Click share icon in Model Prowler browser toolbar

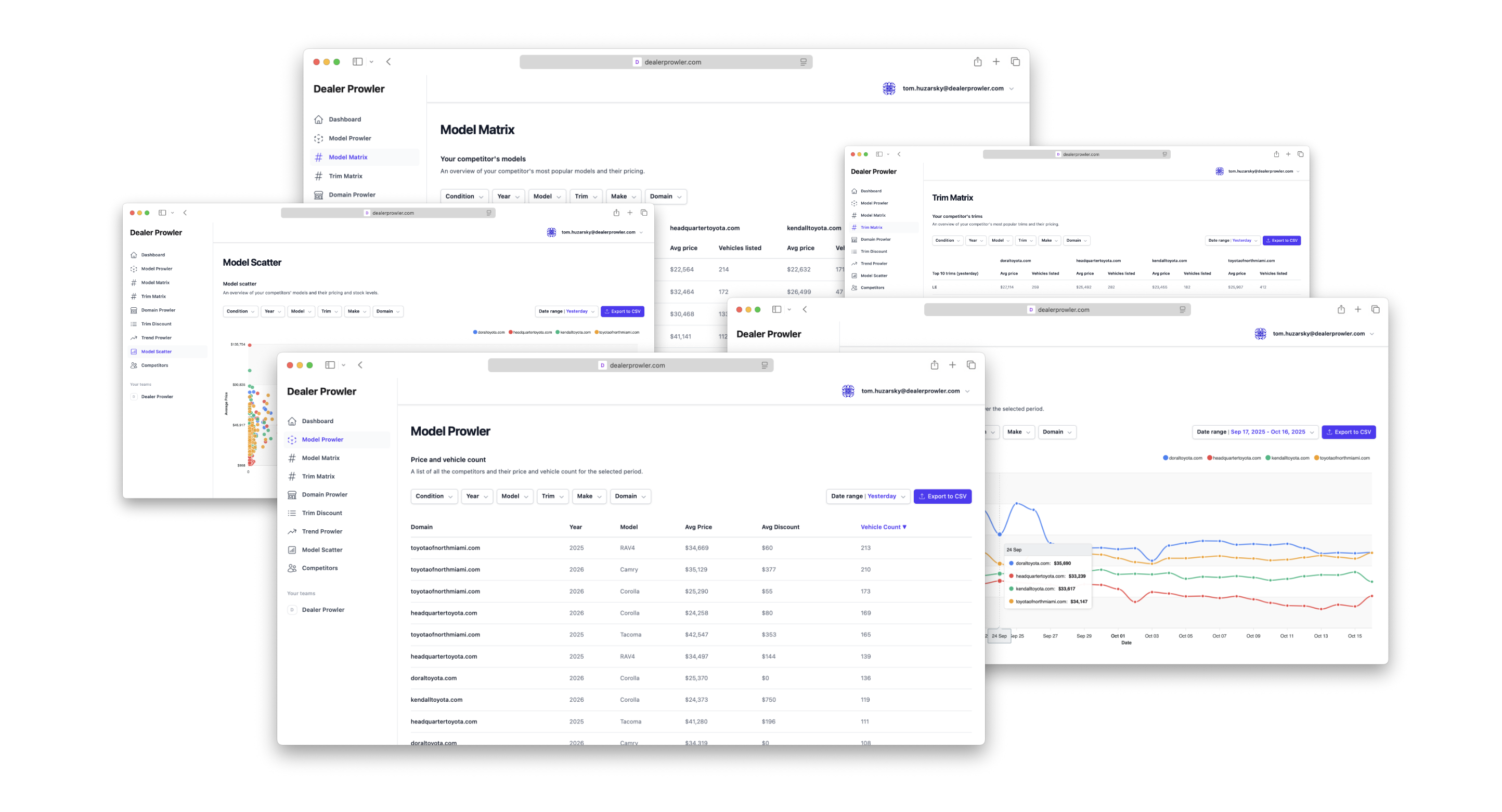pos(934,365)
